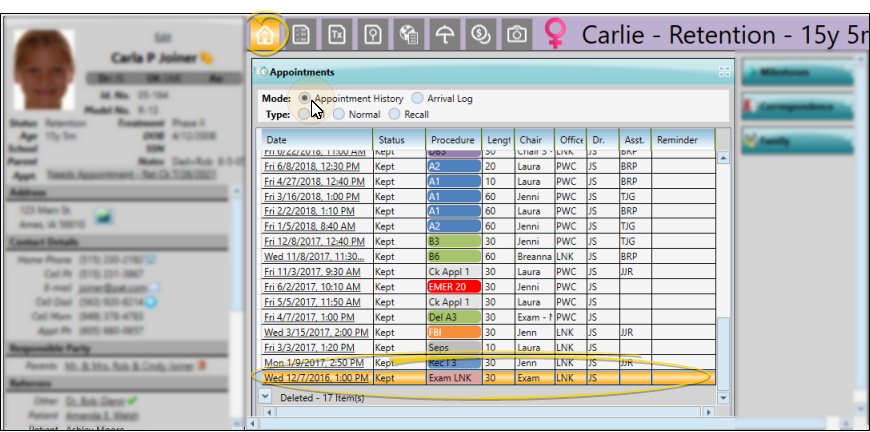
Task: Open the globe correspondence icon in toolbar
Action: pos(409,34)
